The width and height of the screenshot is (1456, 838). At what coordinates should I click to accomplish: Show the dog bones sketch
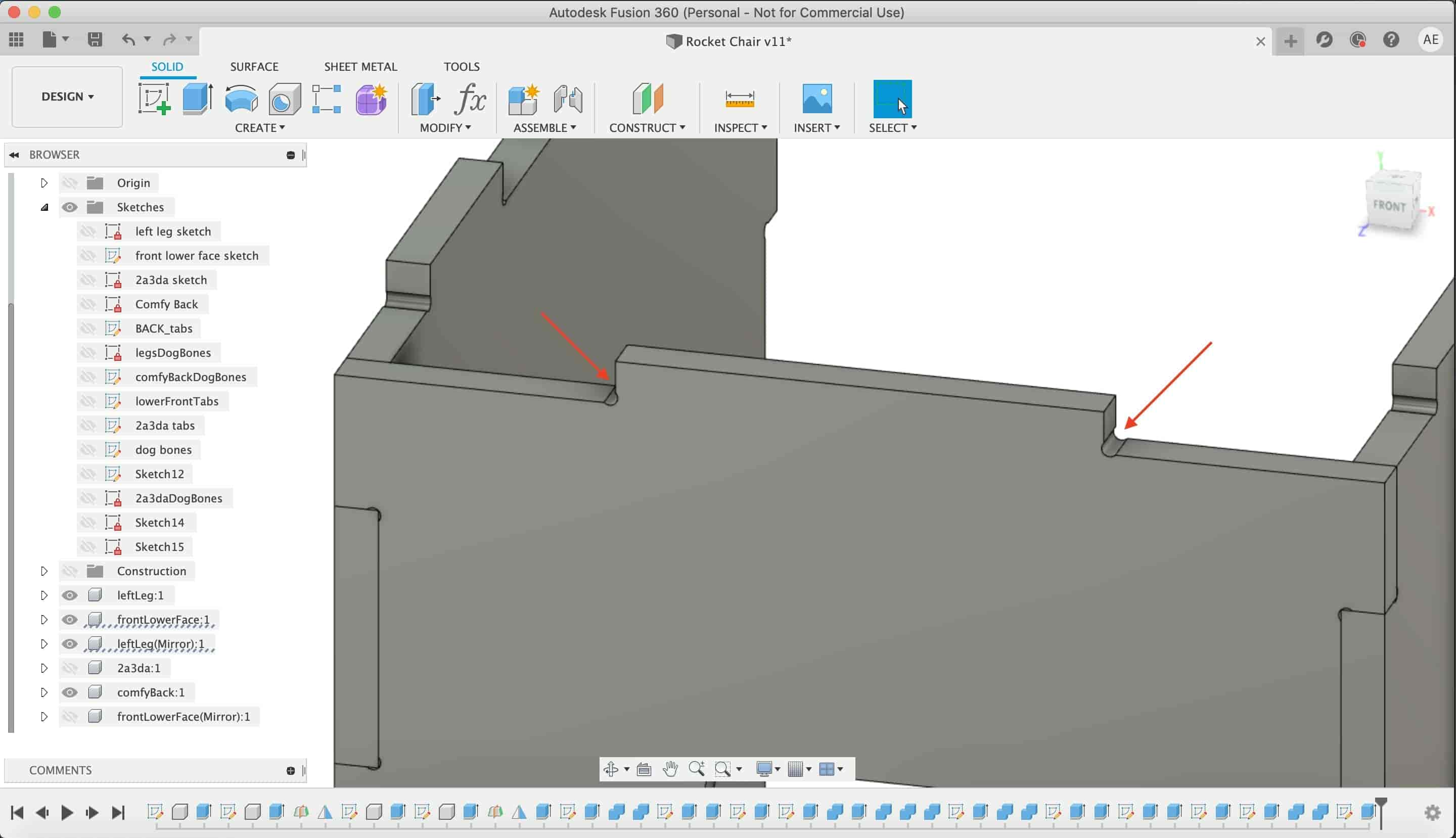pos(87,449)
